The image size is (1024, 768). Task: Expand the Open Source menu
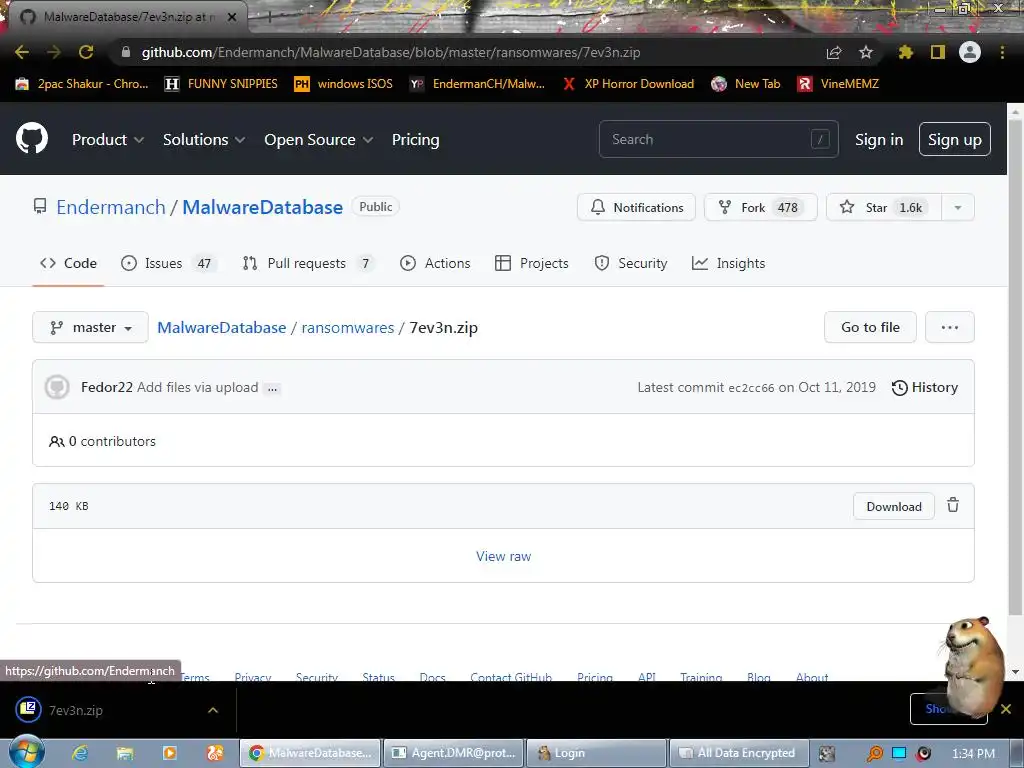pos(318,140)
